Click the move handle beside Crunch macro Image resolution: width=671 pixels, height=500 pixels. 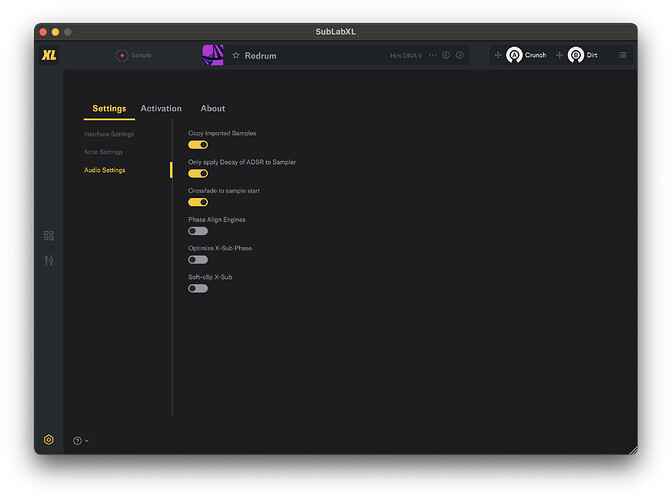click(x=498, y=55)
